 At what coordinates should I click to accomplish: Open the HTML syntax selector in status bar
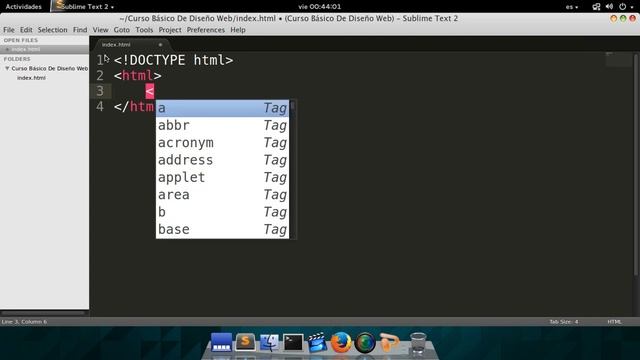(614, 322)
